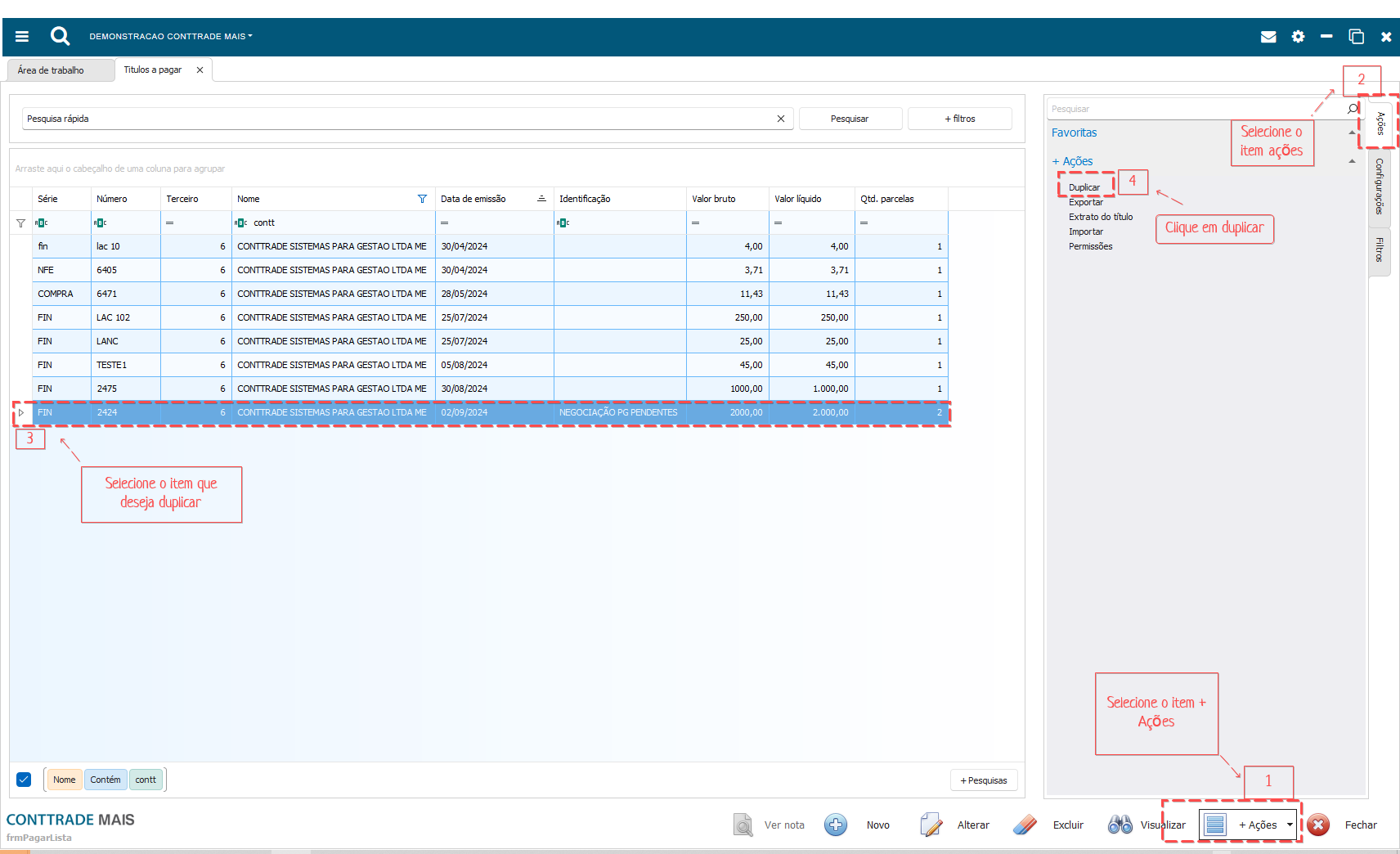Image resolution: width=1400 pixels, height=854 pixels.
Task: Open settings gear icon in header
Action: [x=1298, y=37]
